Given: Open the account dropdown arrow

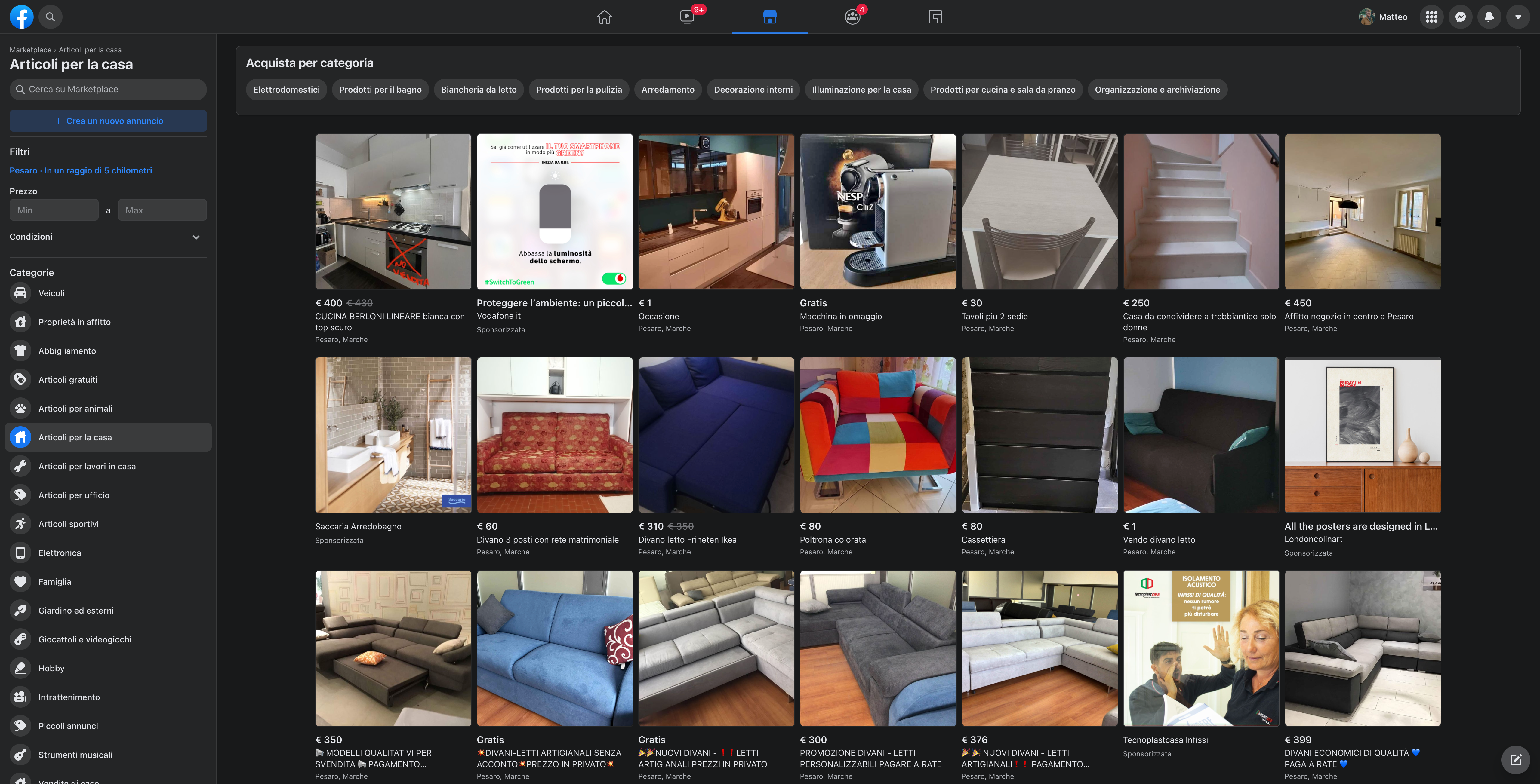Looking at the screenshot, I should [1518, 17].
